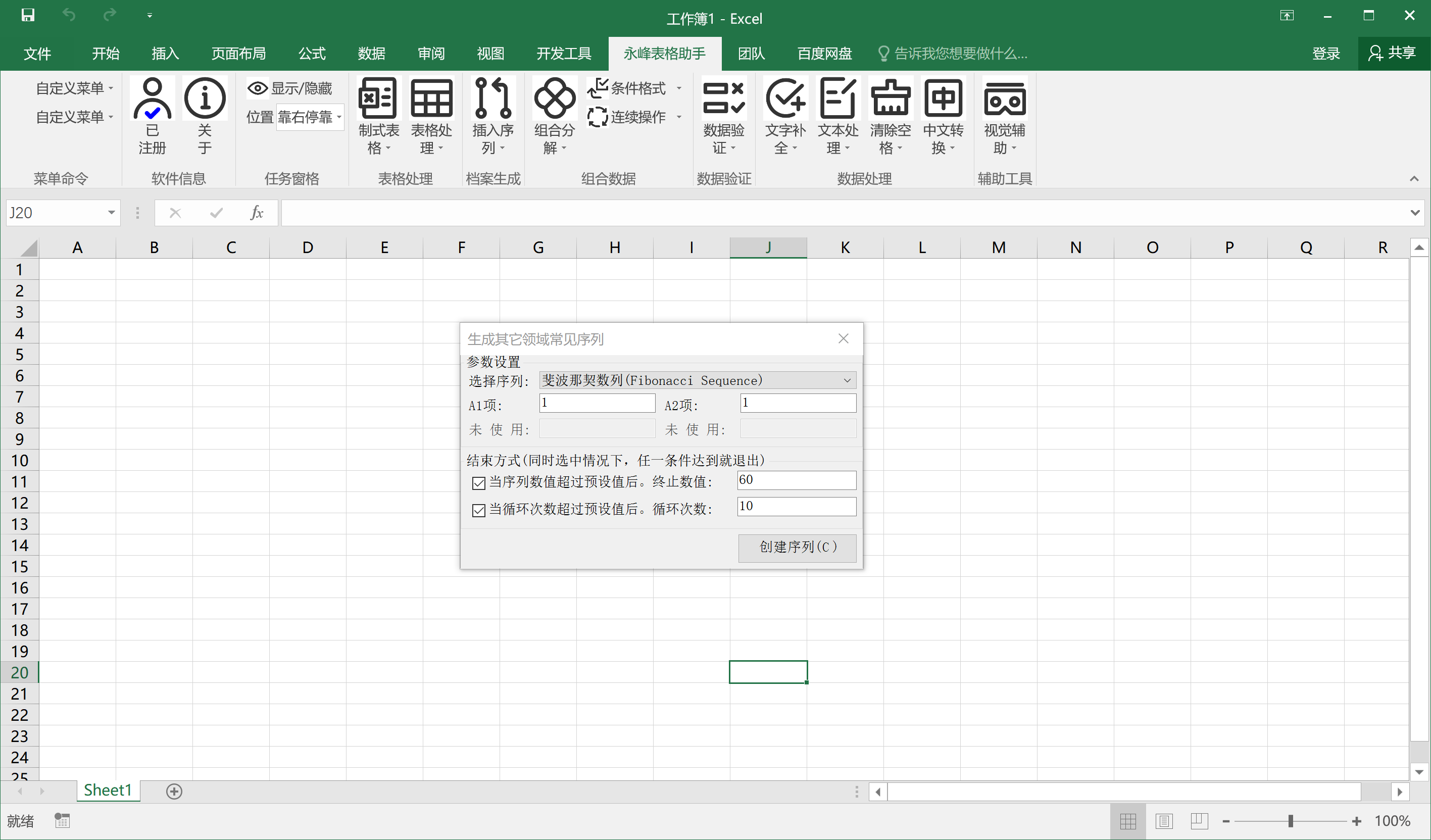Screen dimensions: 1431x840
Task: Switch to the 开发工具 ribbon tab
Action: [x=563, y=53]
